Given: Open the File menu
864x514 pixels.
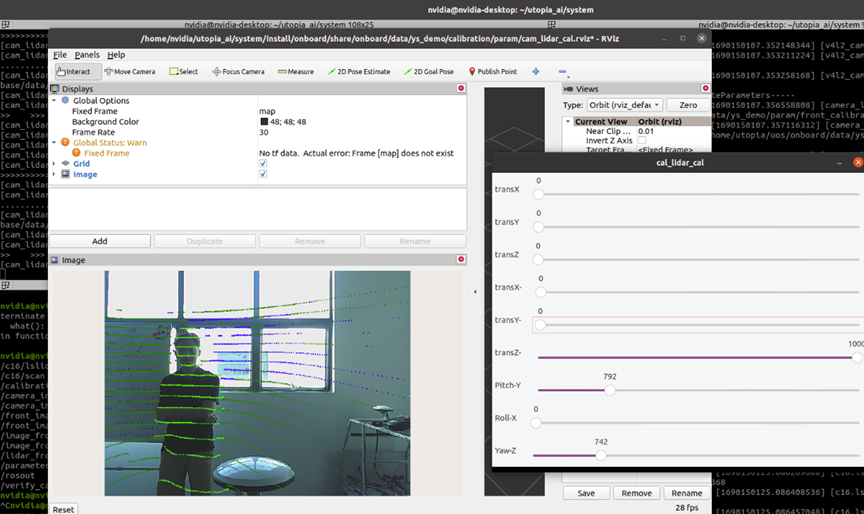Looking at the screenshot, I should (60, 55).
